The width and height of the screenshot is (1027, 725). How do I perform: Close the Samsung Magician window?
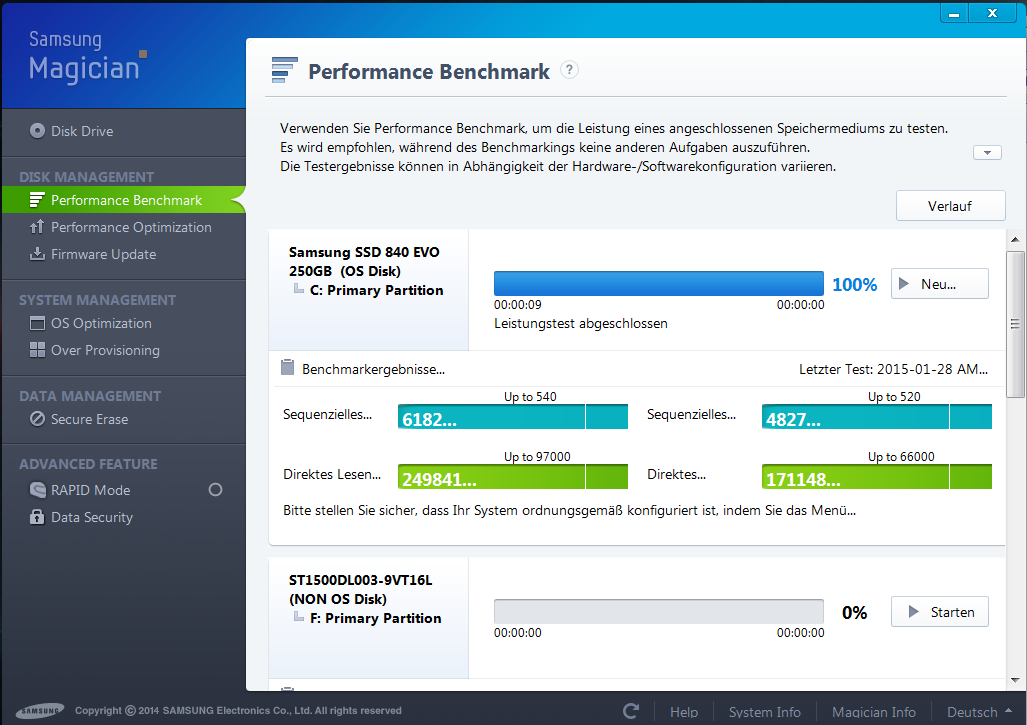point(992,13)
